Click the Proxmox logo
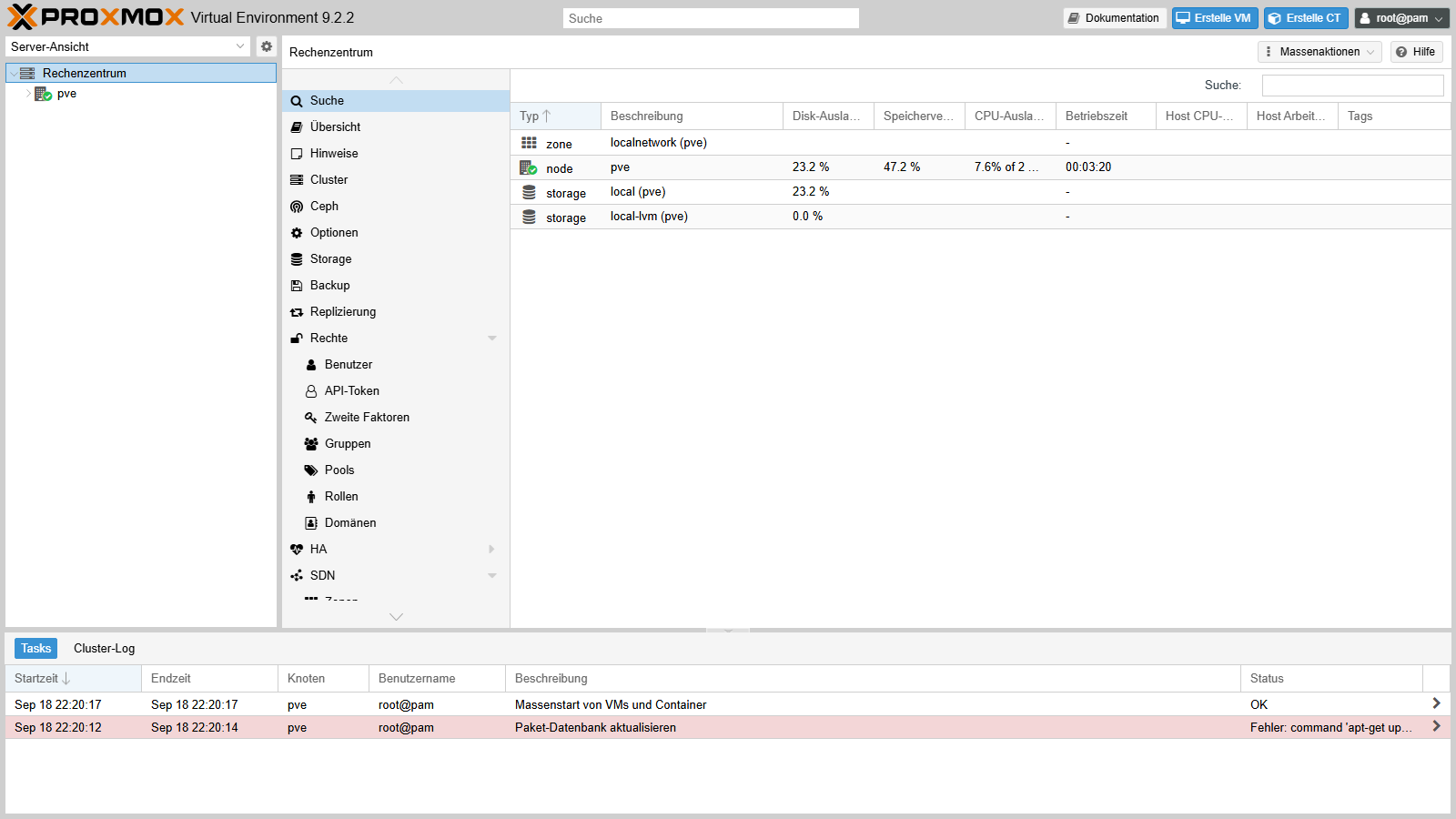The width and height of the screenshot is (1456, 819). tap(96, 17)
